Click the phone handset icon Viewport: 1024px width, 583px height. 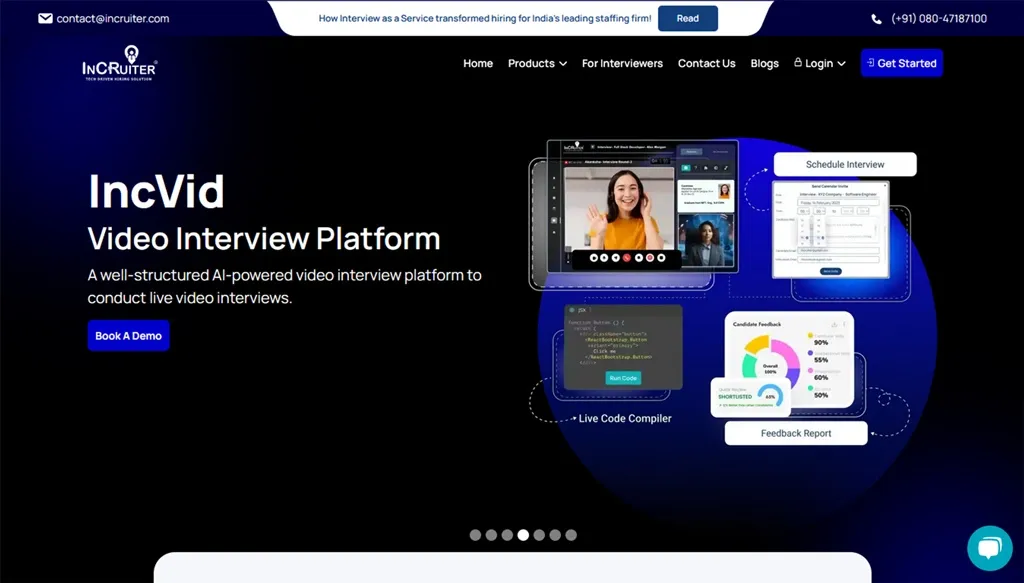click(876, 19)
